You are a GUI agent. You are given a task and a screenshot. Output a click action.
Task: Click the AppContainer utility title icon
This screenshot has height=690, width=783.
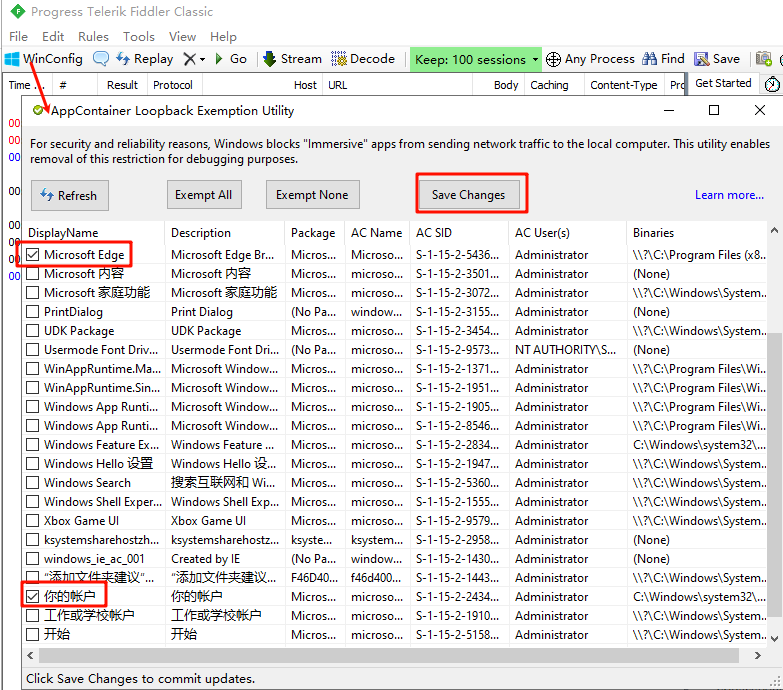[x=38, y=110]
